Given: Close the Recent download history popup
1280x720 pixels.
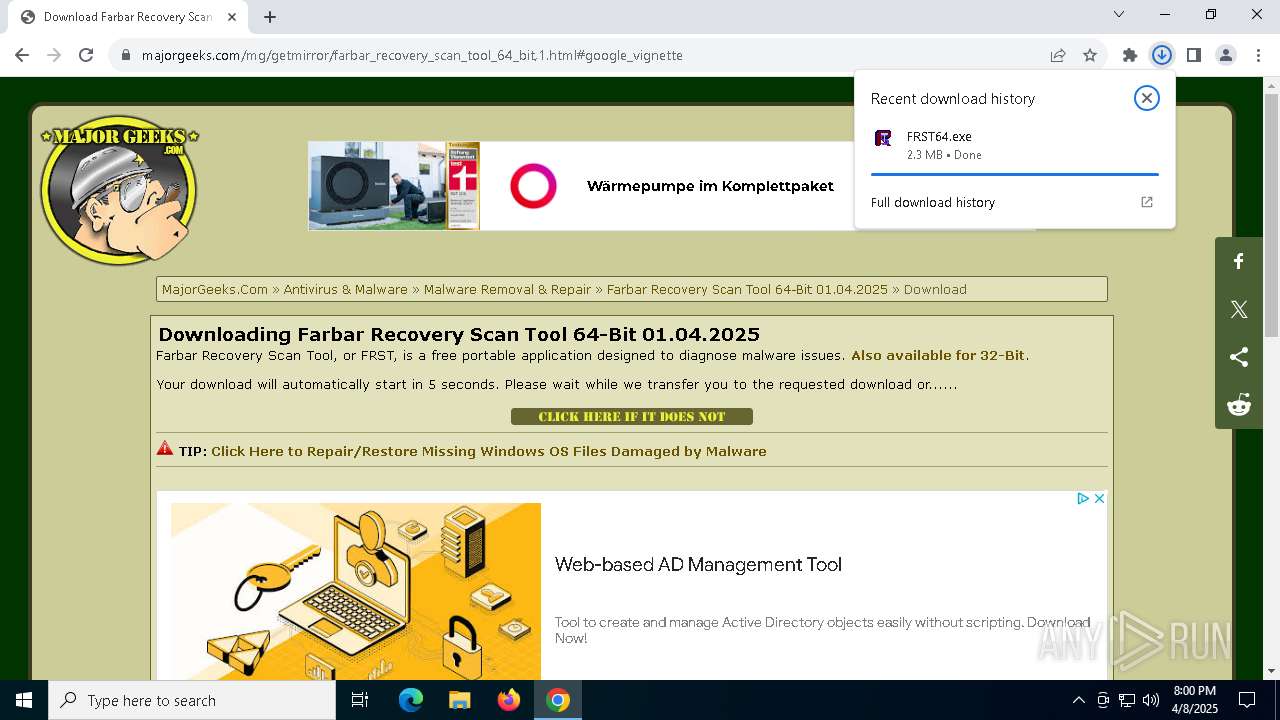Looking at the screenshot, I should point(1146,98).
